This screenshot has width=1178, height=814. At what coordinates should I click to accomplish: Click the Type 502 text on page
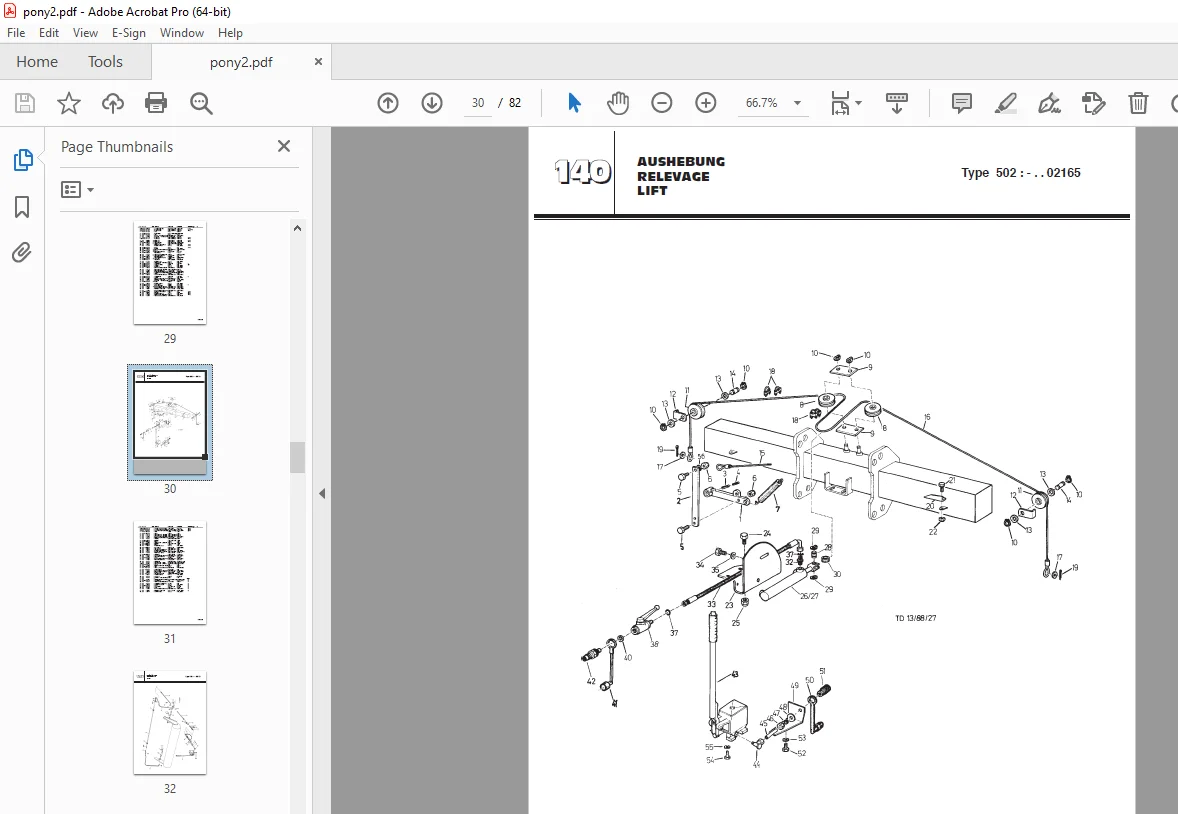(x=1021, y=173)
